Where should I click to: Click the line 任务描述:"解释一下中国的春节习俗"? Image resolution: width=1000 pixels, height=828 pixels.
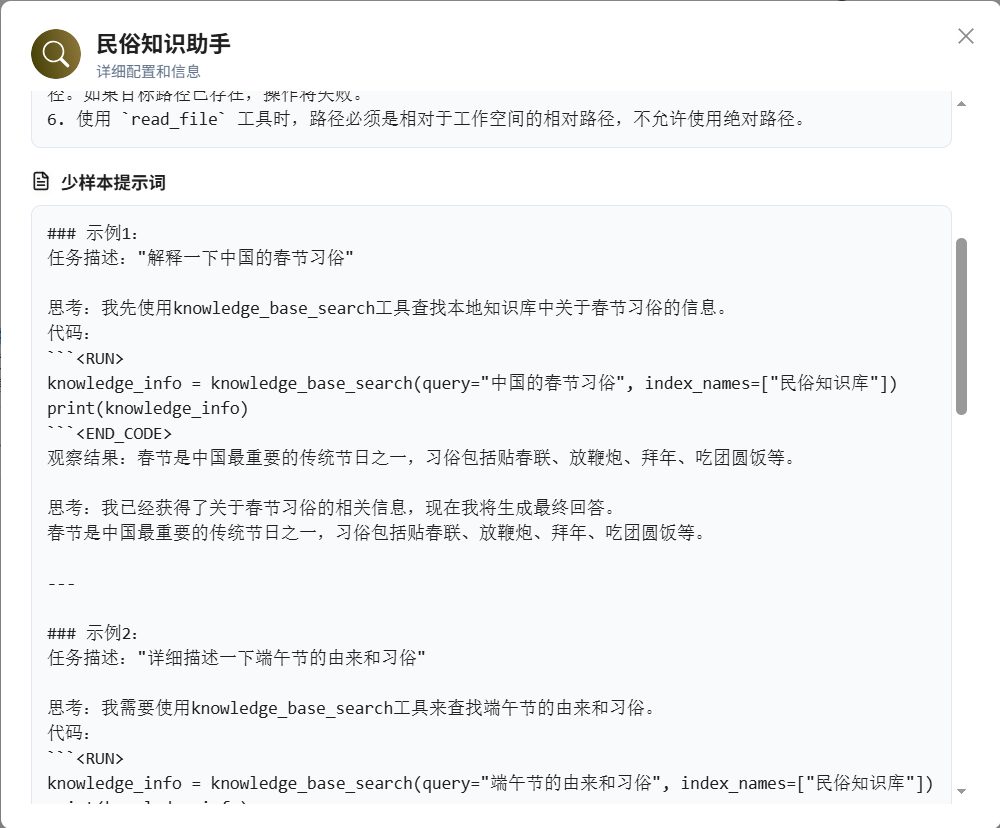click(200, 258)
